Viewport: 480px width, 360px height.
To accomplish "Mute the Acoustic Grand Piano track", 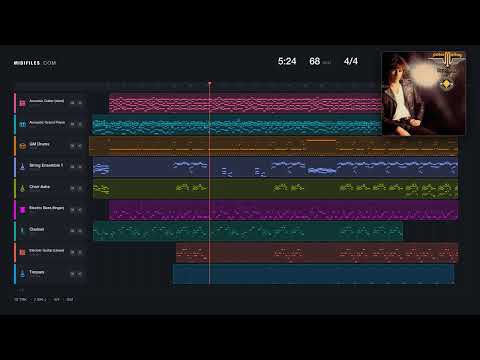I will click(72, 124).
